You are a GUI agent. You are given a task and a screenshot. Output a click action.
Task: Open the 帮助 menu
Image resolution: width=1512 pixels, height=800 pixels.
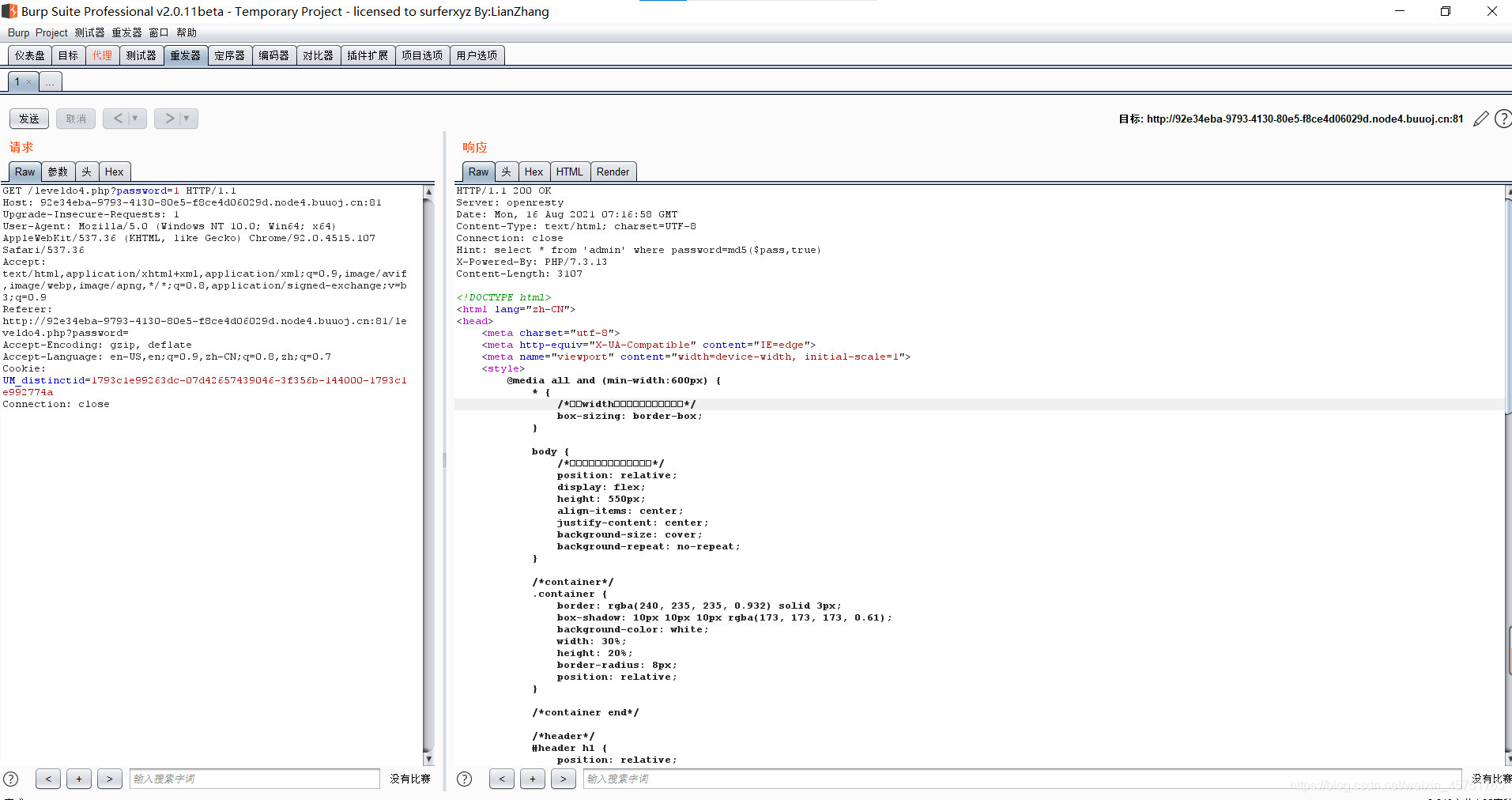(x=187, y=32)
